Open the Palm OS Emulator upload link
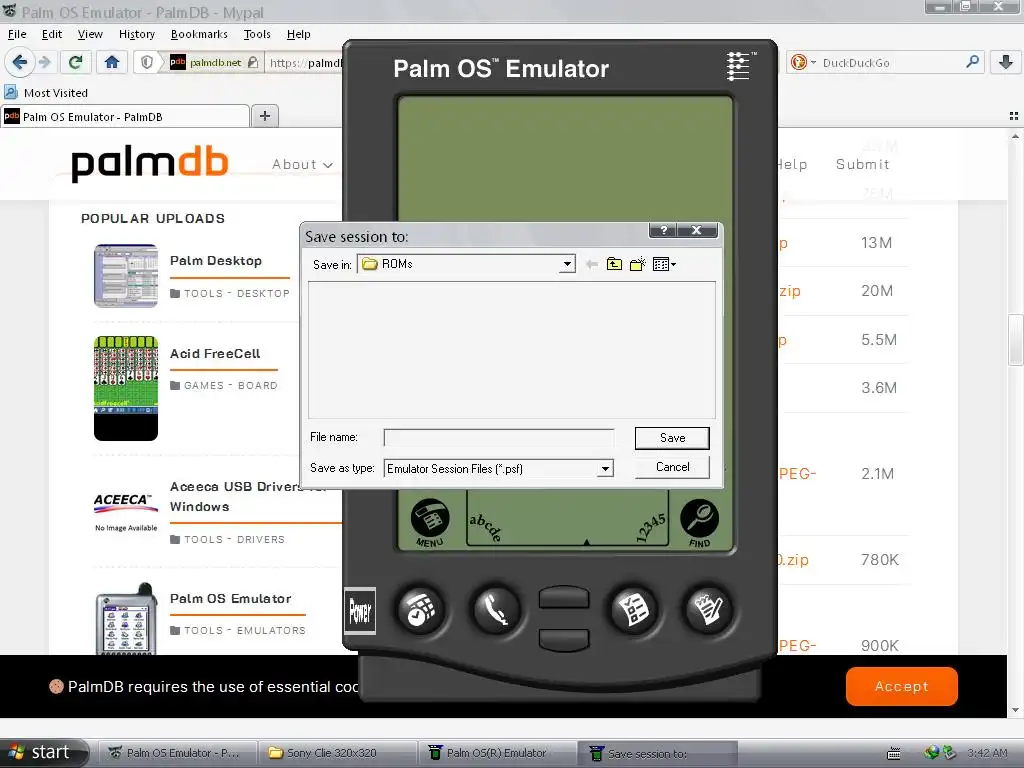Screen dimensions: 1024x768 tap(231, 598)
